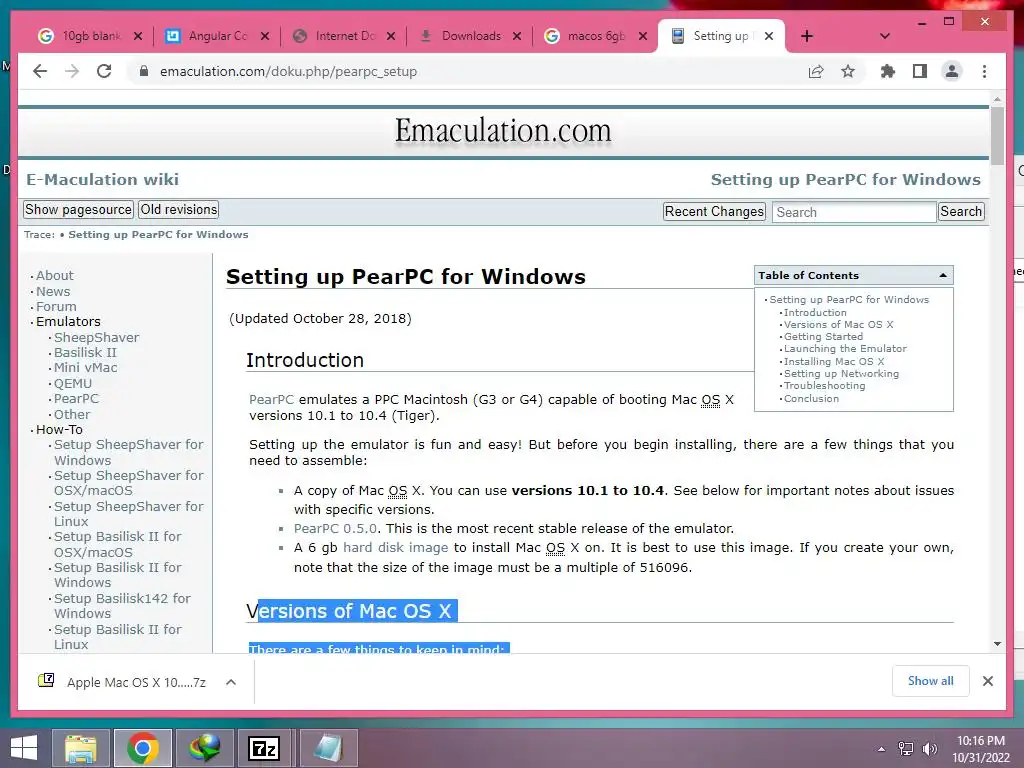Open Internet Download Manager from taskbar
Image resolution: width=1024 pixels, height=768 pixels.
pyautogui.click(x=204, y=748)
